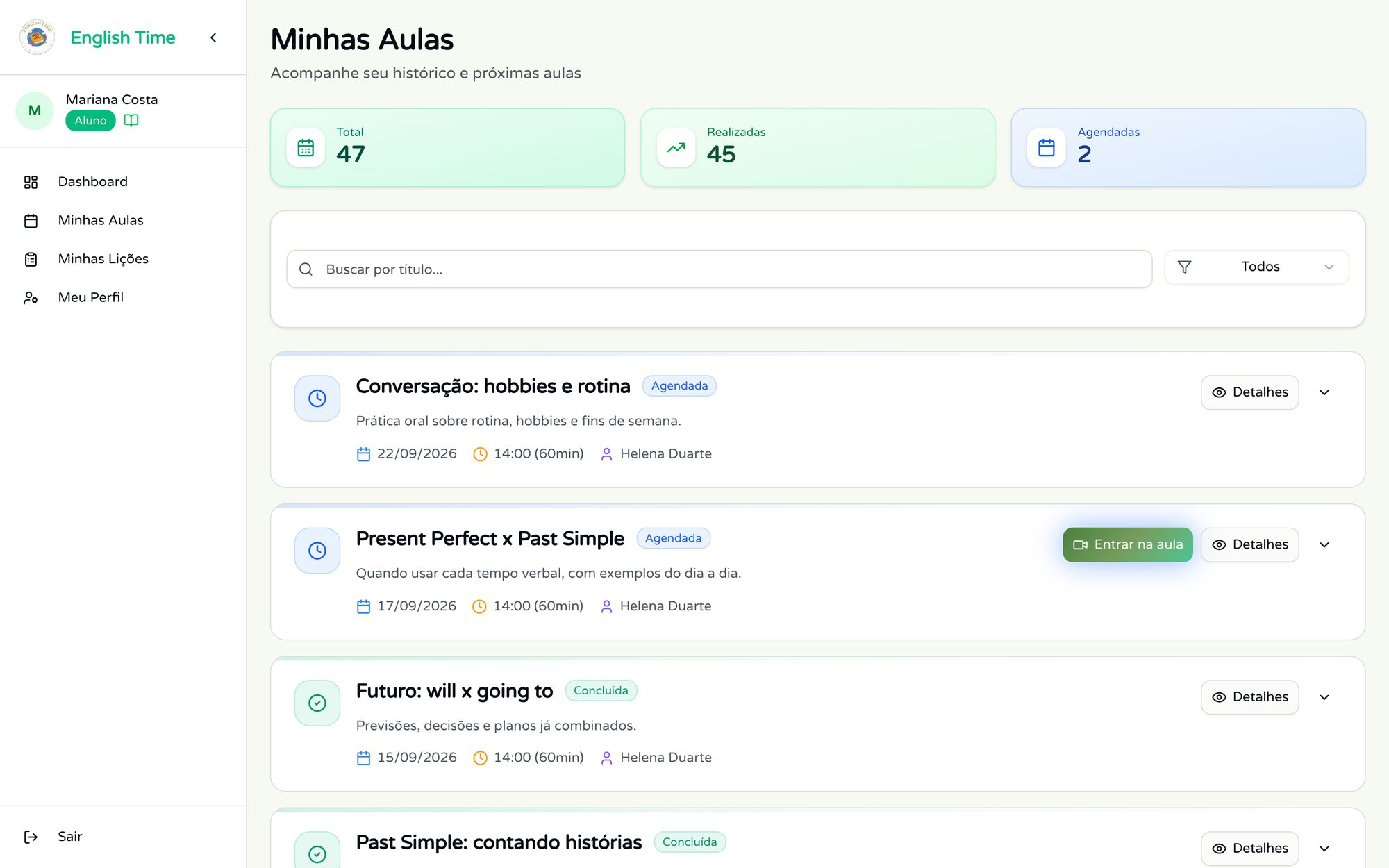This screenshot has height=868, width=1389.
Task: Click the Aluno role badge
Action: coord(90,121)
